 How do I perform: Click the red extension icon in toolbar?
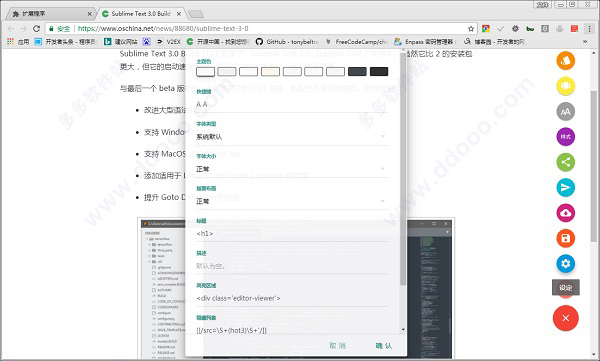click(x=574, y=29)
